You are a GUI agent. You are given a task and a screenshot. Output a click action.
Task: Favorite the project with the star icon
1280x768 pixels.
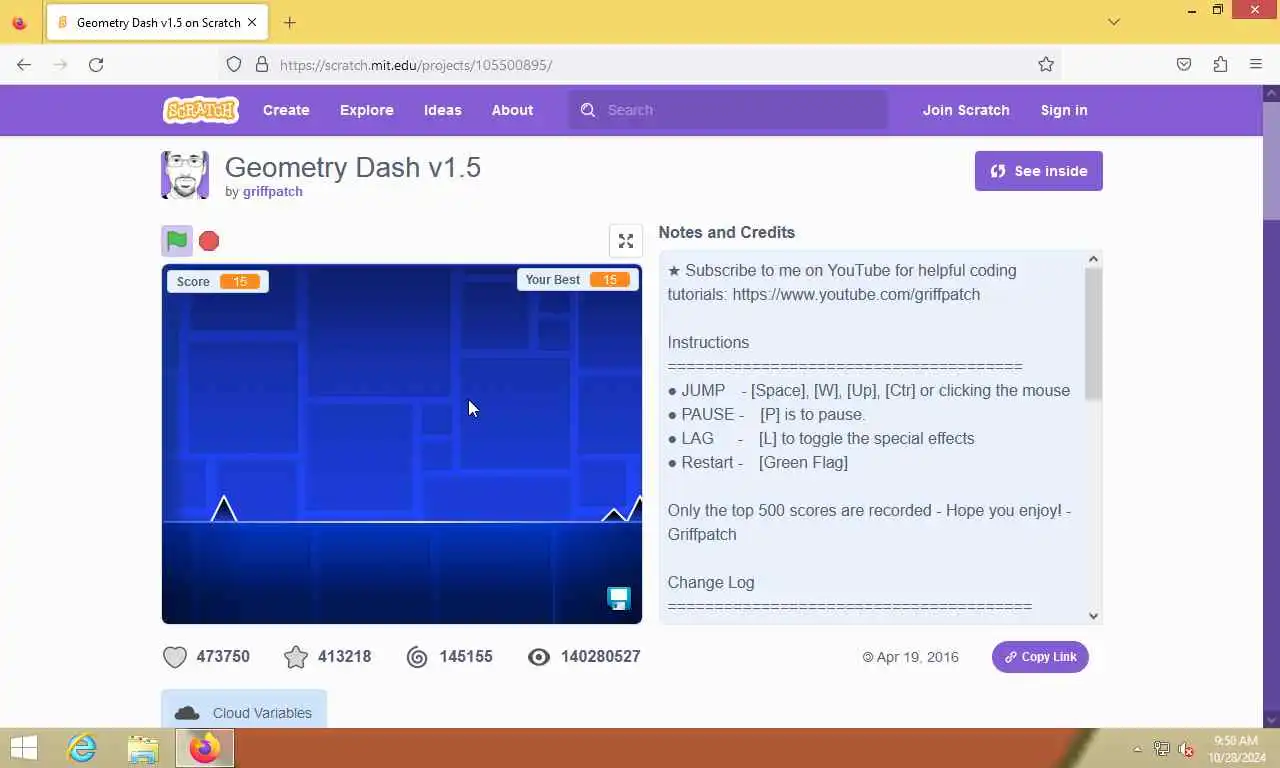coord(296,657)
